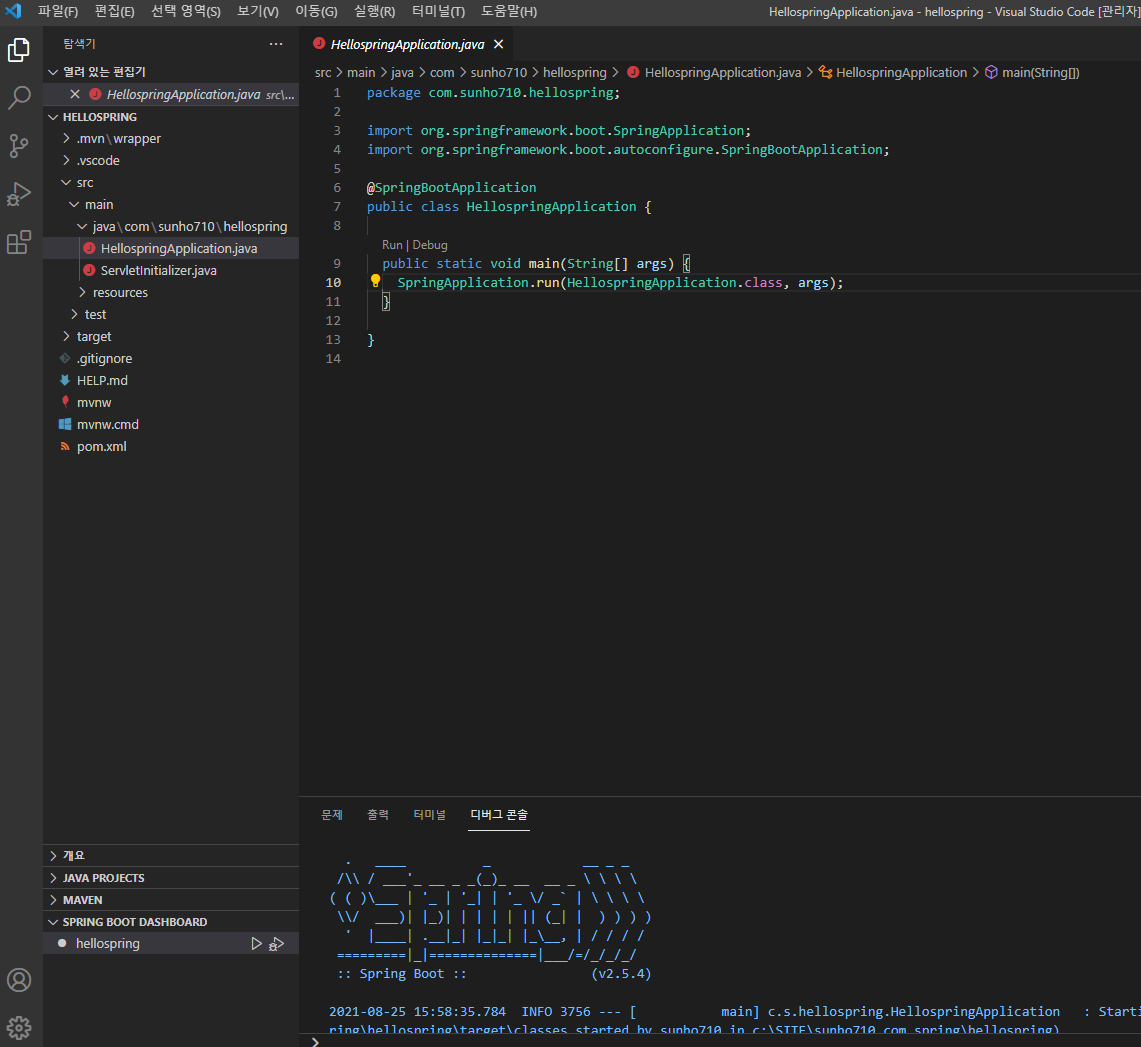Collapse the src folder
This screenshot has height=1047, width=1141.
pos(85,183)
